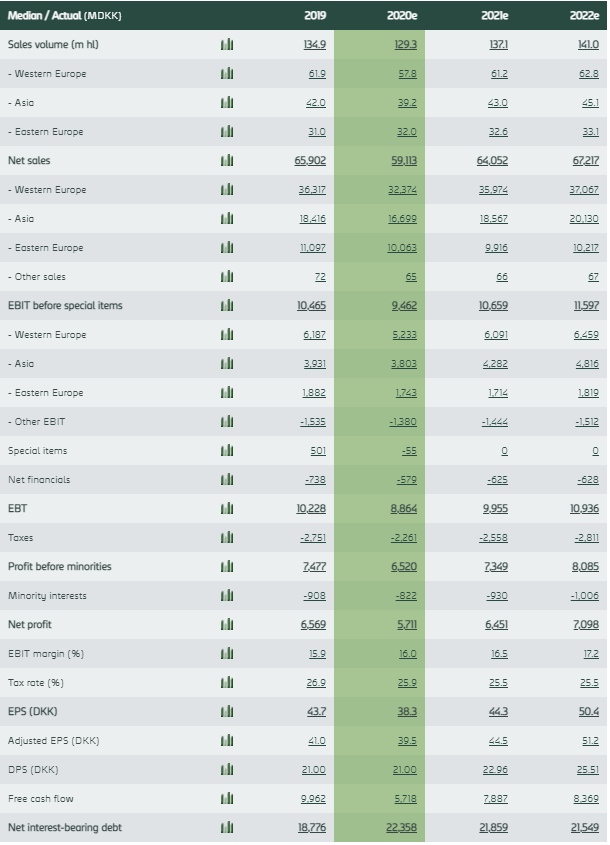This screenshot has height=845, width=610.
Task: Open the chart icon for Sales volume
Action: [226, 45]
